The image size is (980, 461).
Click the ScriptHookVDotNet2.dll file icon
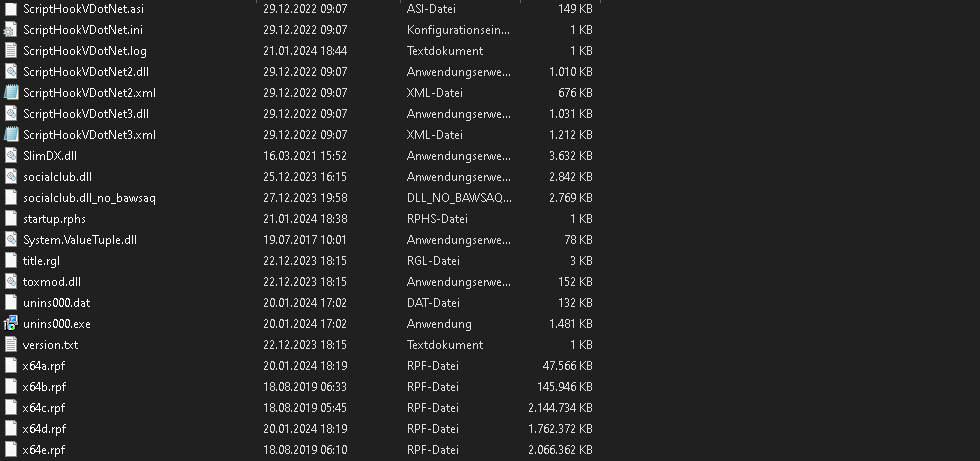[11, 71]
